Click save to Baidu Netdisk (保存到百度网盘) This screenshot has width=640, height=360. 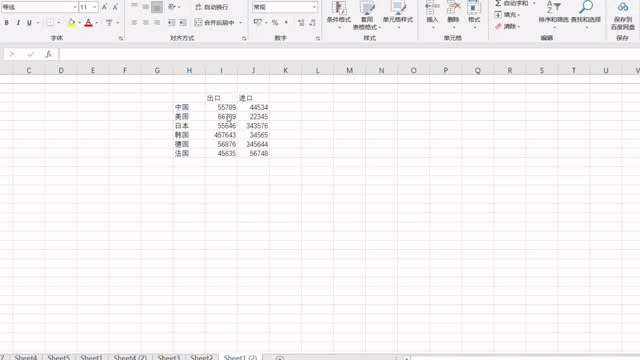point(622,16)
